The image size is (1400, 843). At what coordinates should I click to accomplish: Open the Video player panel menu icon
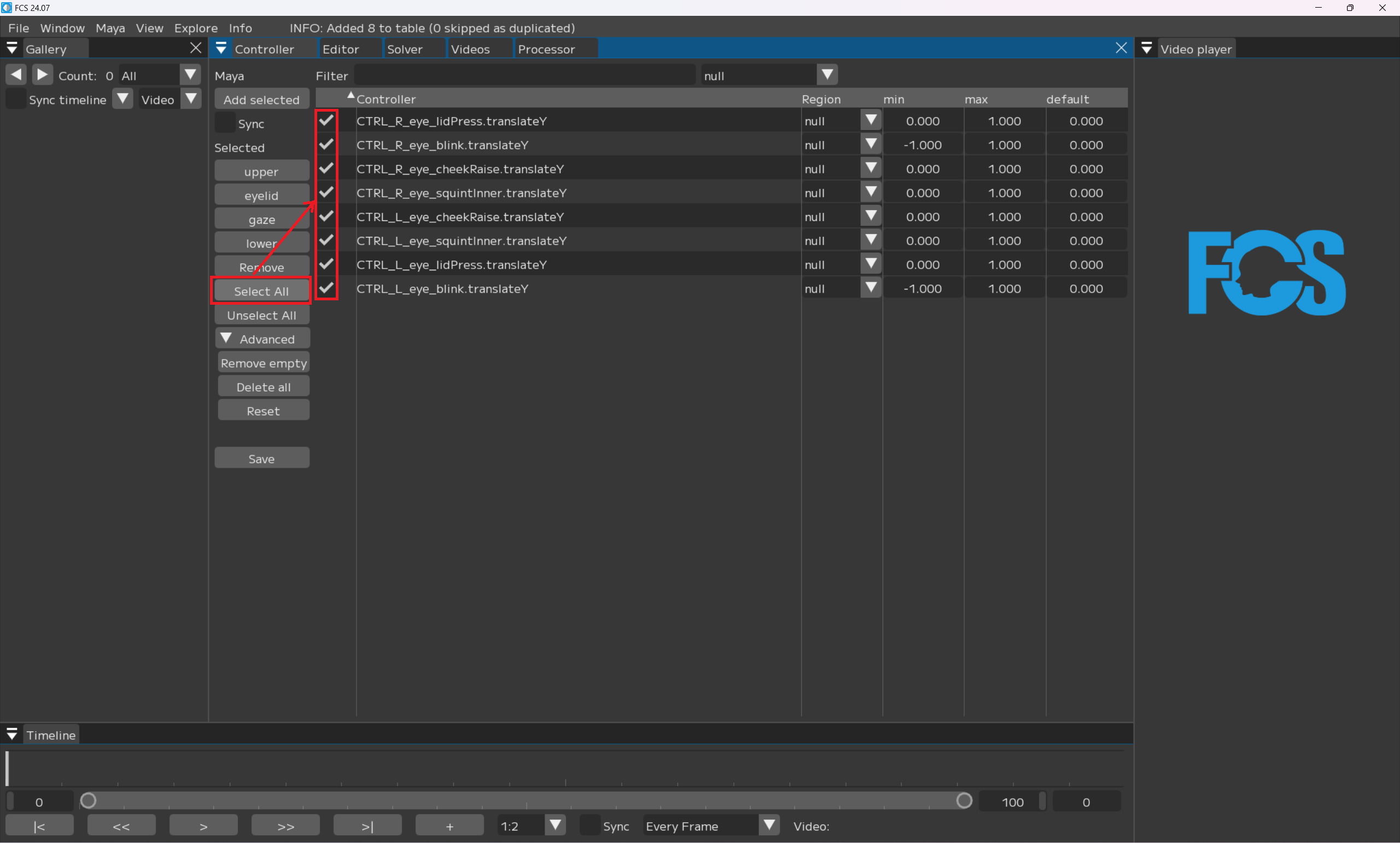click(1146, 48)
